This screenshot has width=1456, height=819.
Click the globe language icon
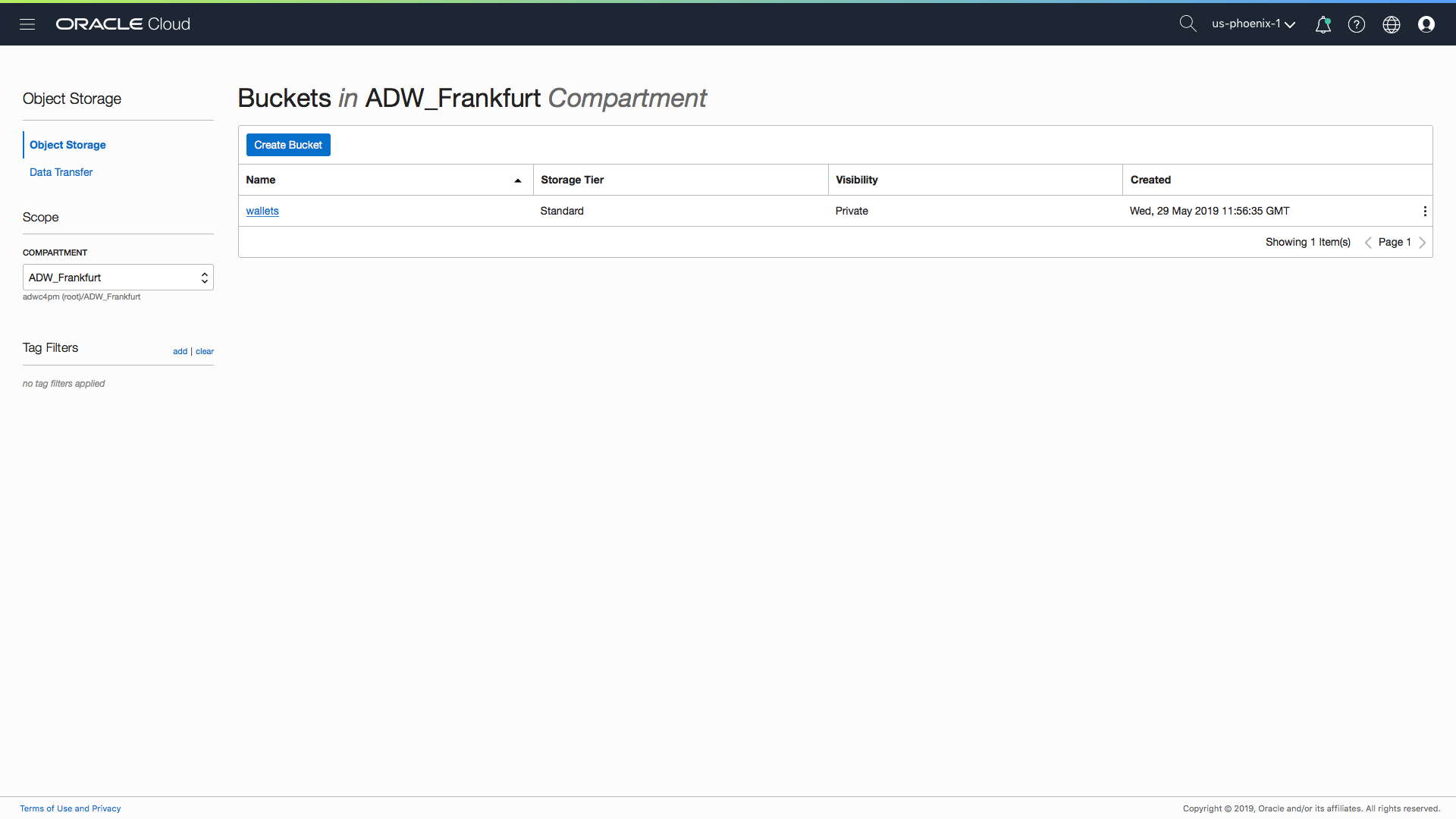(x=1392, y=24)
